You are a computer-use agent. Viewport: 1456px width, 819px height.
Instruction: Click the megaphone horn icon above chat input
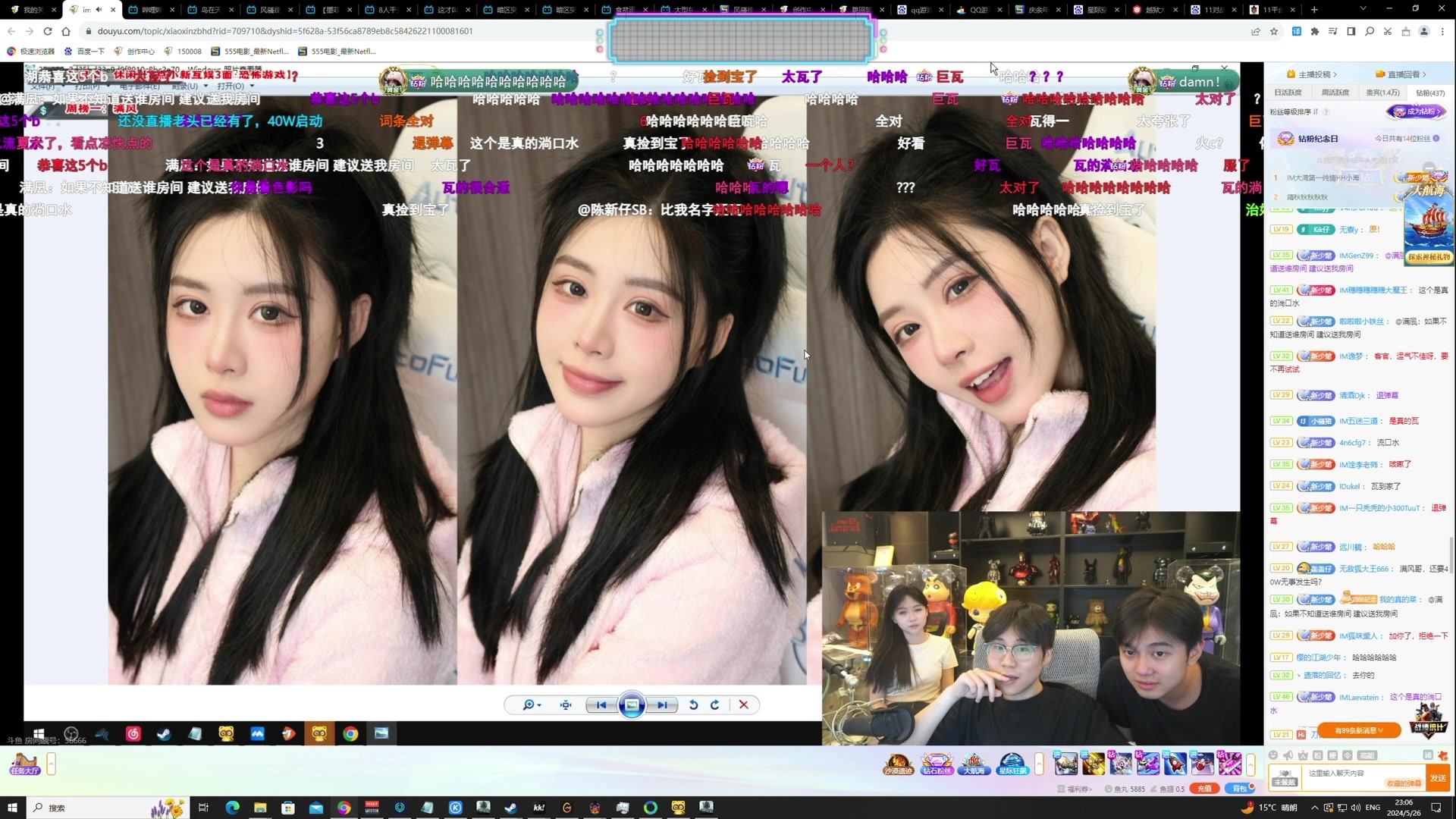1288,755
